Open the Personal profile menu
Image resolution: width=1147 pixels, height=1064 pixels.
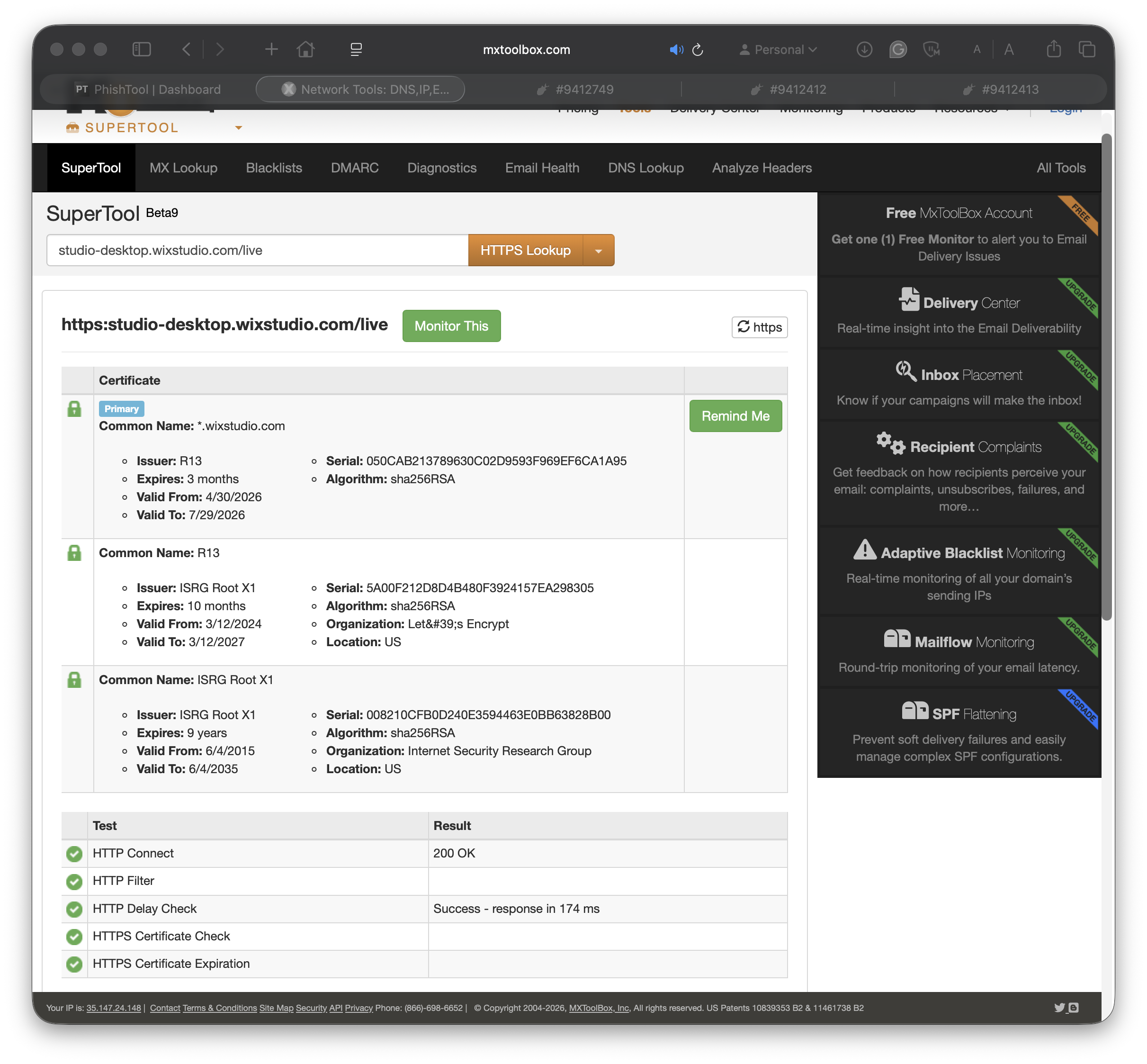(x=778, y=50)
